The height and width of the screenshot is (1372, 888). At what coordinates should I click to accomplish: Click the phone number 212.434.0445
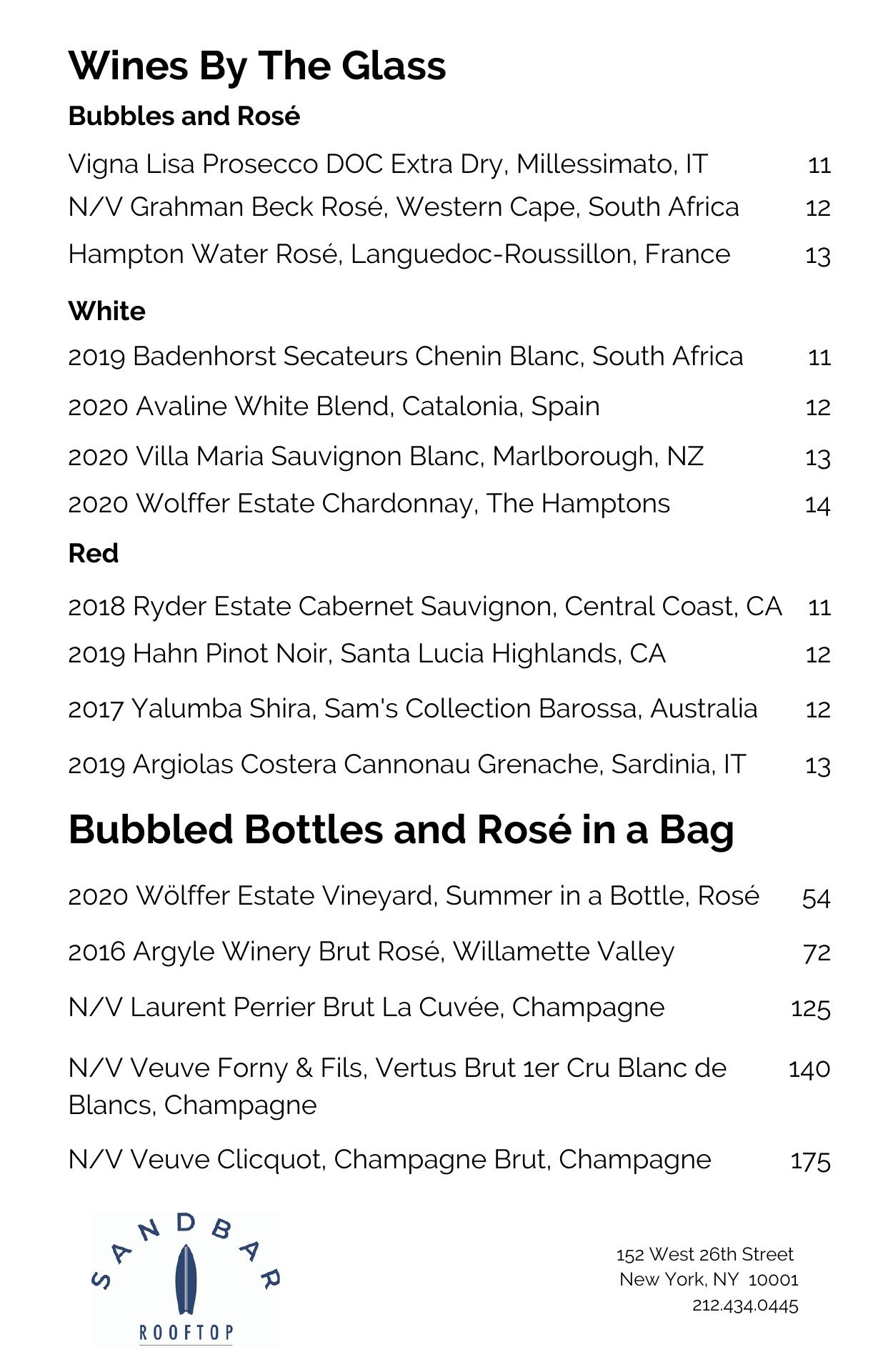[744, 1306]
